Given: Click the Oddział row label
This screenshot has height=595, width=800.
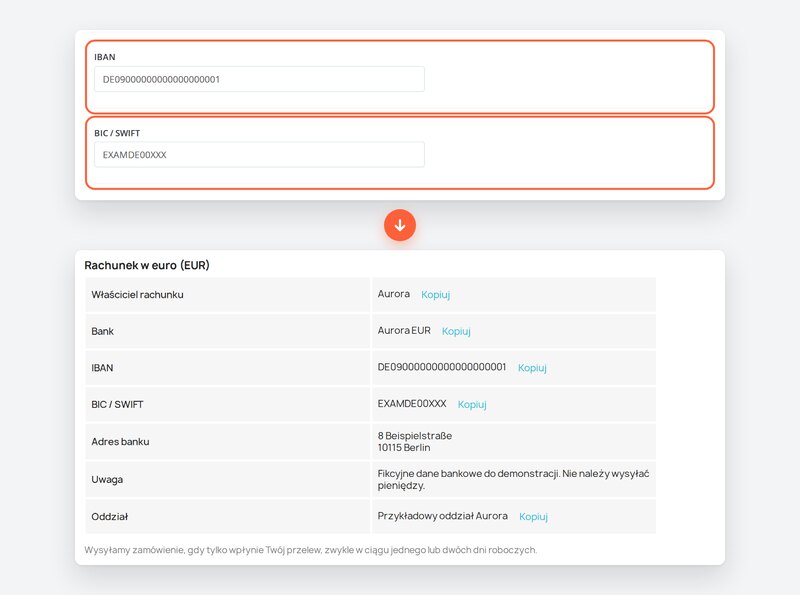Looking at the screenshot, I should coord(110,516).
